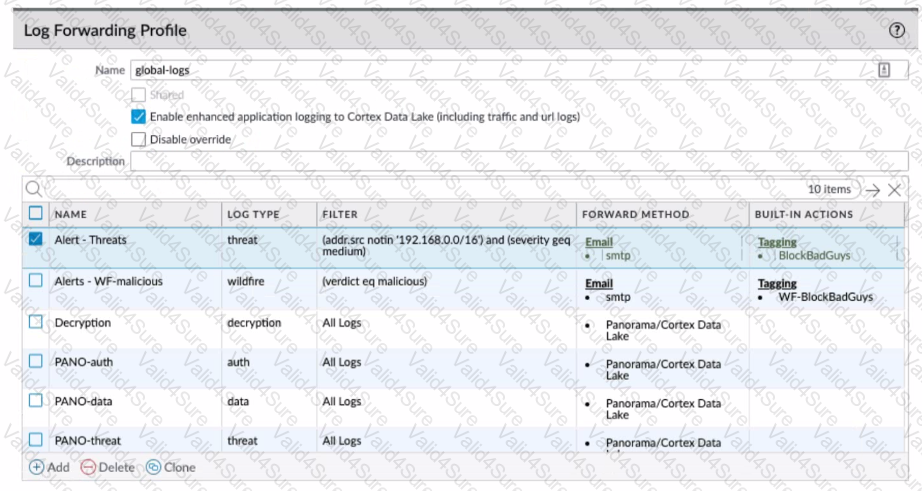Click the icon inside the Name field
The height and width of the screenshot is (491, 922).
[x=884, y=70]
